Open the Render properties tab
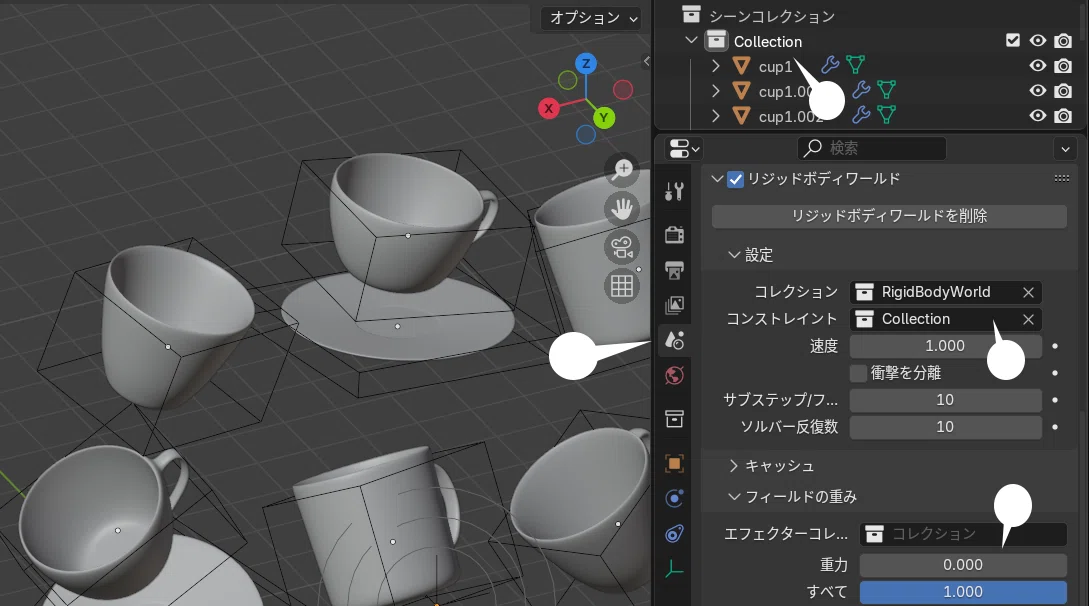The width and height of the screenshot is (1089, 606). click(x=674, y=235)
